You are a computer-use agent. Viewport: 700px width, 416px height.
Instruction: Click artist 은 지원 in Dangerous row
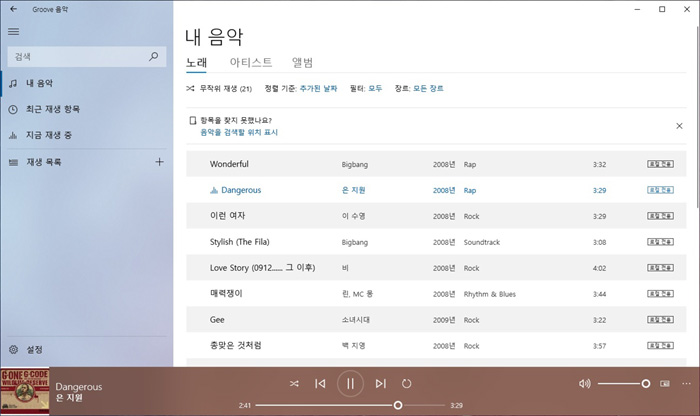tap(354, 190)
